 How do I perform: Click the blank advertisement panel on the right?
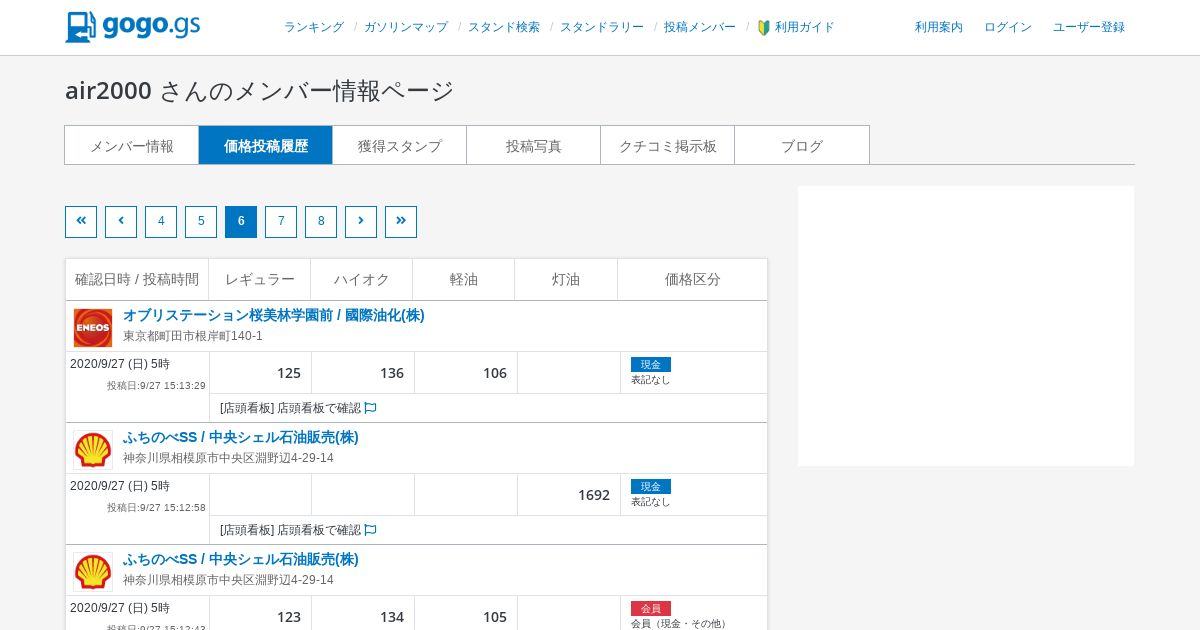coord(966,326)
